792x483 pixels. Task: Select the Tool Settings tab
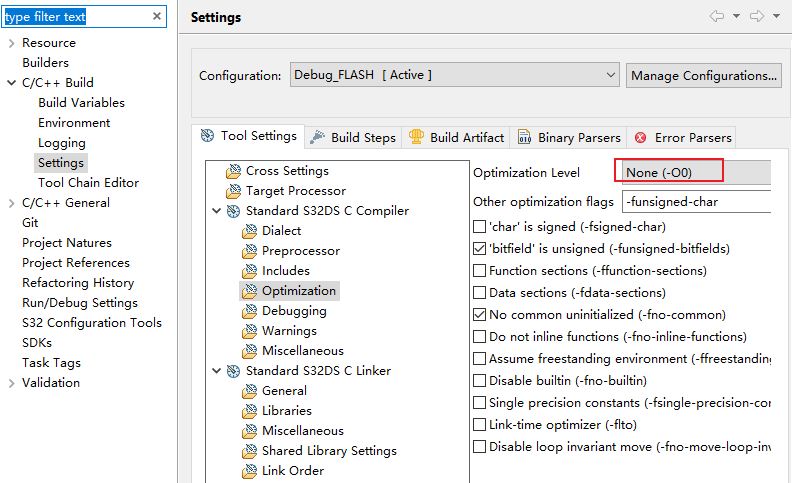[x=249, y=136]
